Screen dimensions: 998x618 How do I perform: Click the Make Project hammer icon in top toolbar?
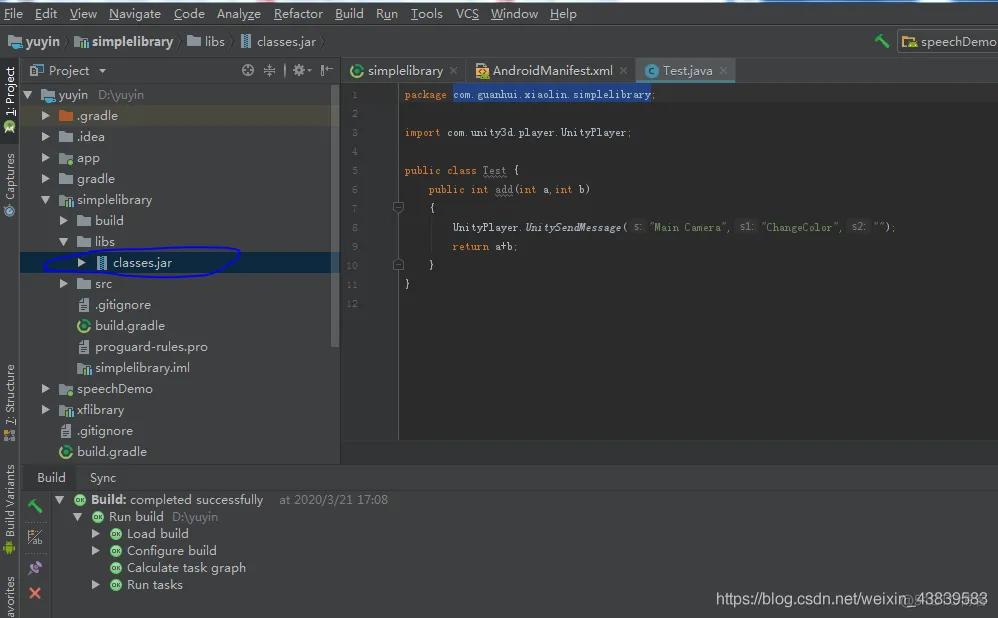[x=882, y=41]
